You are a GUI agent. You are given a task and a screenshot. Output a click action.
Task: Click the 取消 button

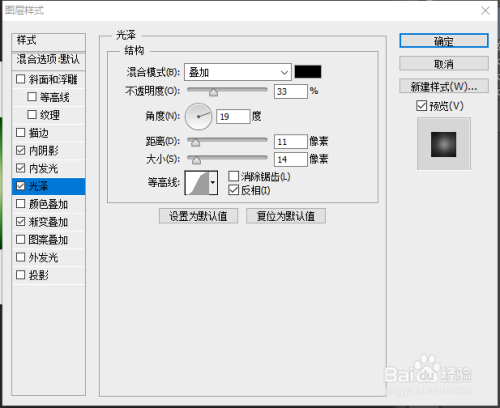tap(444, 63)
